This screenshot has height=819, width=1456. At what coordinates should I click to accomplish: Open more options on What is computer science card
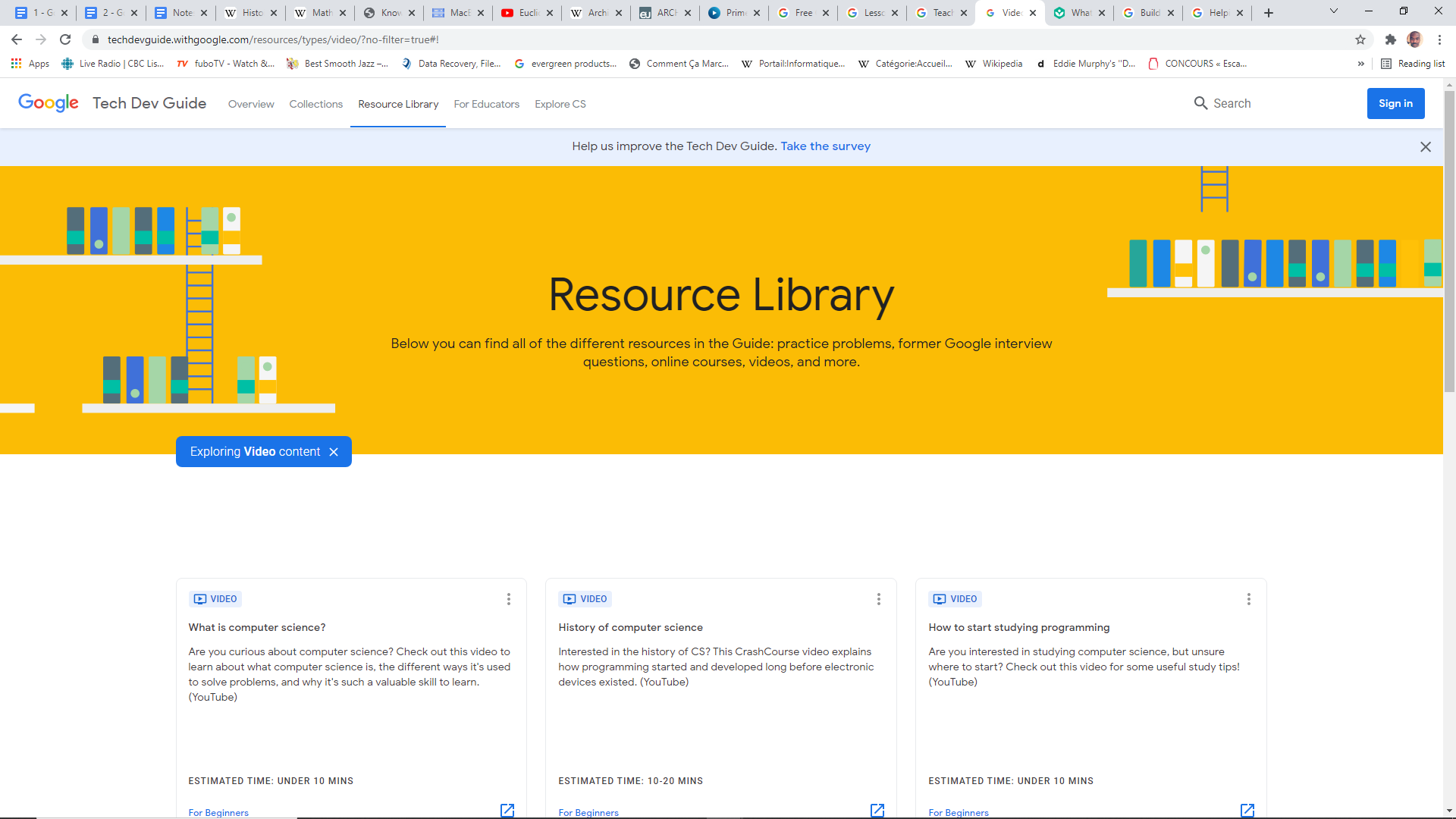(x=509, y=599)
